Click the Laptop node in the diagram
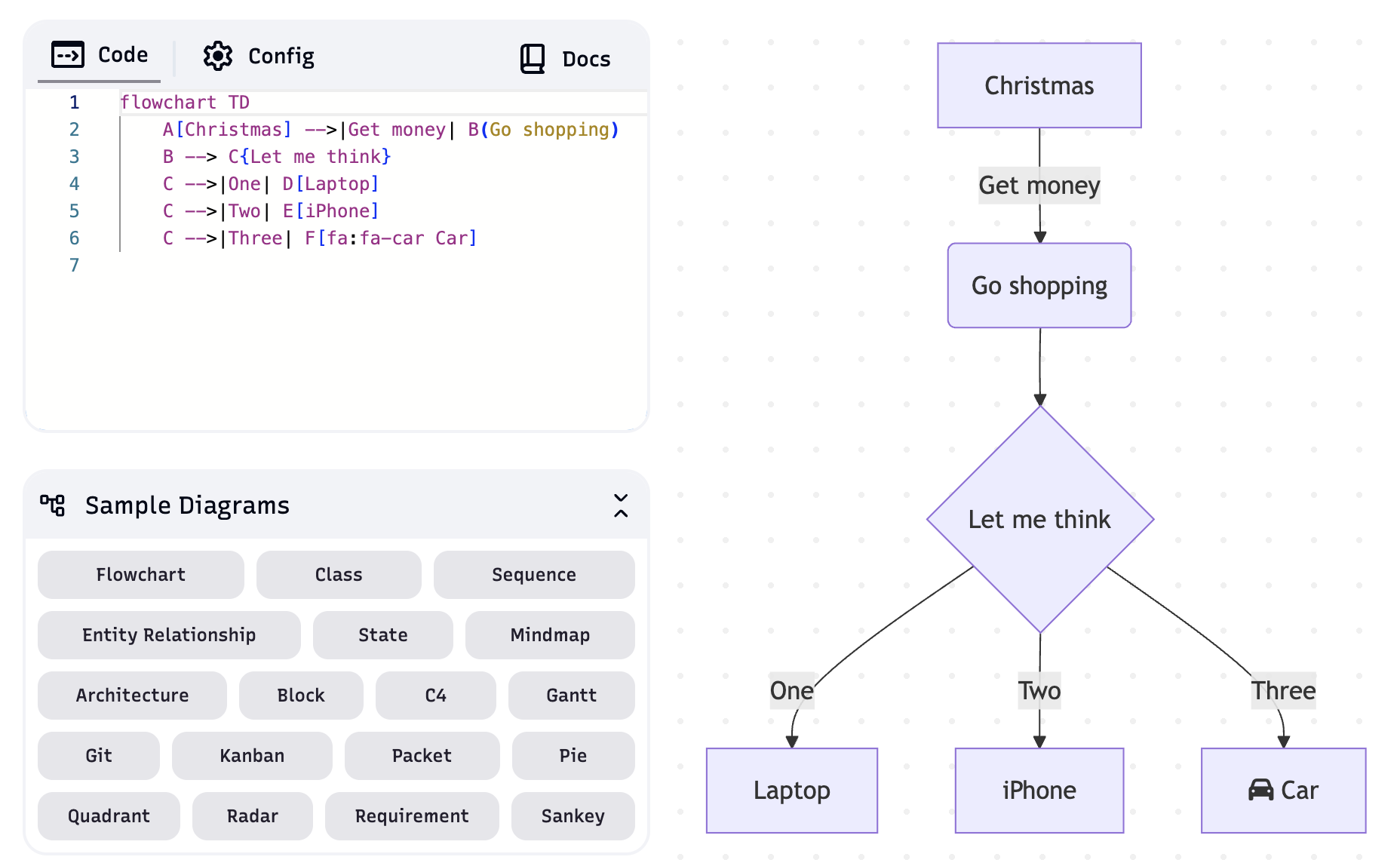Screen dimensions: 1400x863 (792, 791)
